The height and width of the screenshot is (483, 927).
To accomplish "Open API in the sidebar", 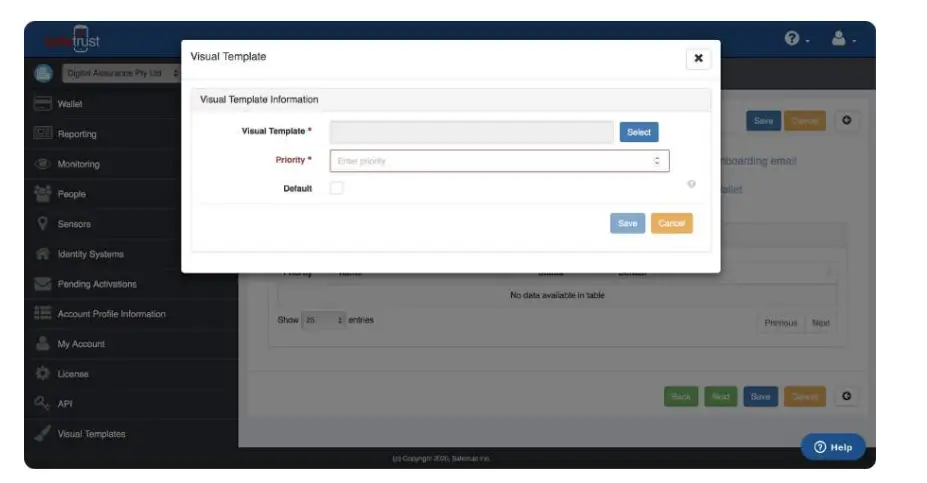I will [65, 404].
